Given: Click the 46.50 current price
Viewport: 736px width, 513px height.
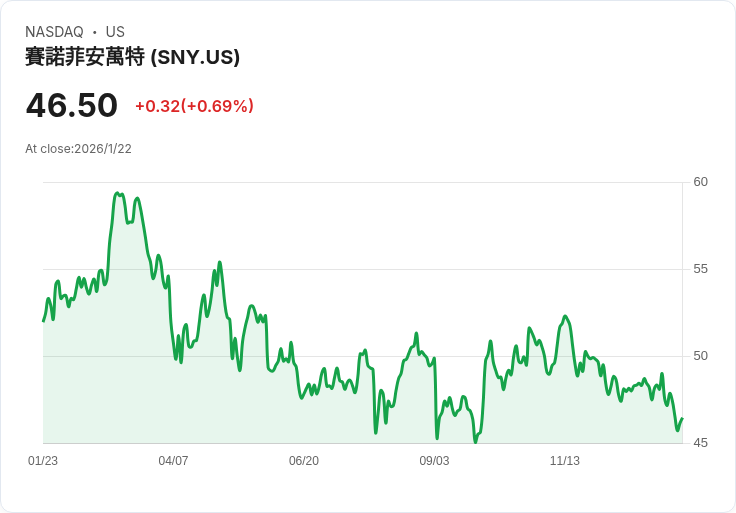Looking at the screenshot, I should click(x=72, y=105).
